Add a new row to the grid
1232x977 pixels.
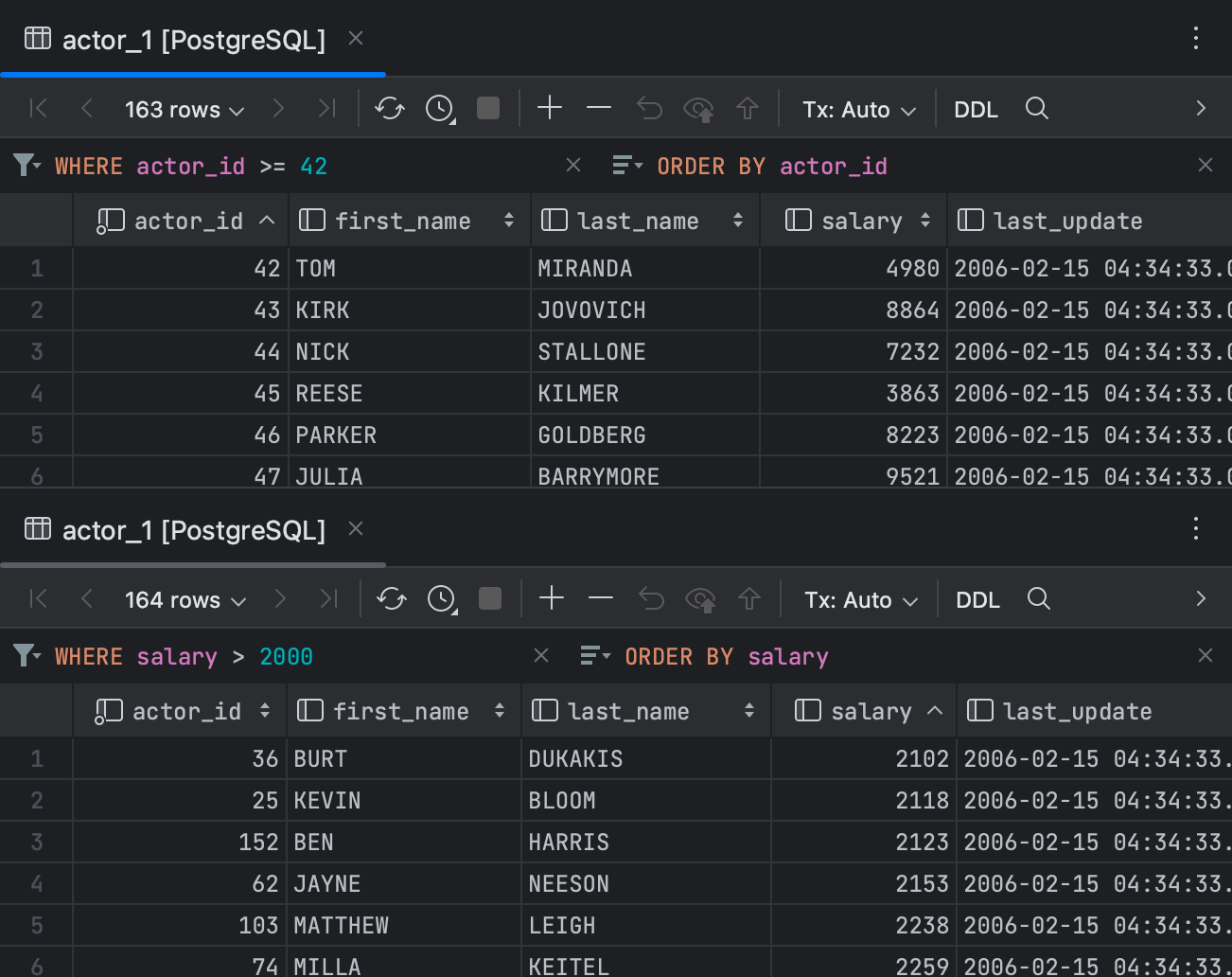coord(550,109)
